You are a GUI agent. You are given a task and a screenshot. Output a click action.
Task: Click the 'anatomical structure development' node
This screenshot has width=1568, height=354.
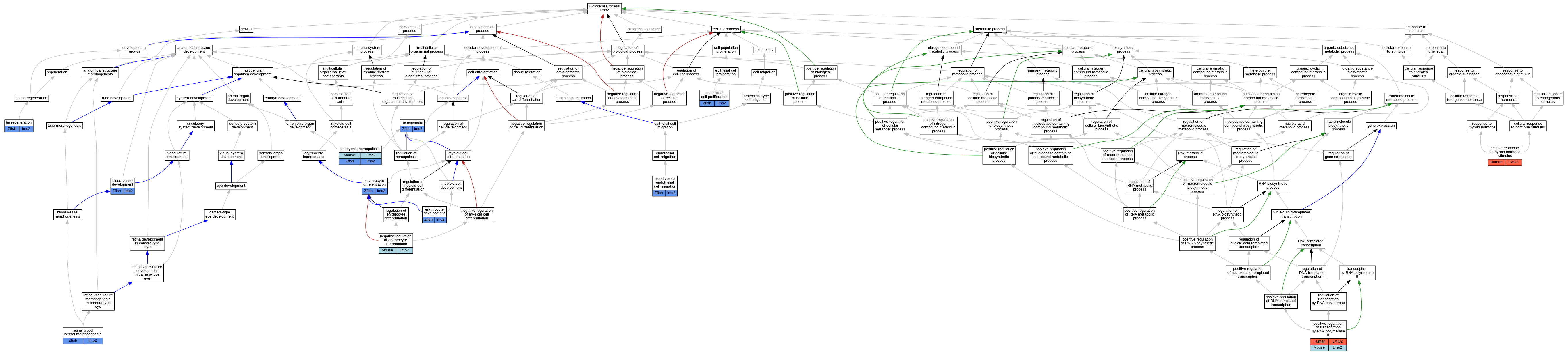click(194, 50)
